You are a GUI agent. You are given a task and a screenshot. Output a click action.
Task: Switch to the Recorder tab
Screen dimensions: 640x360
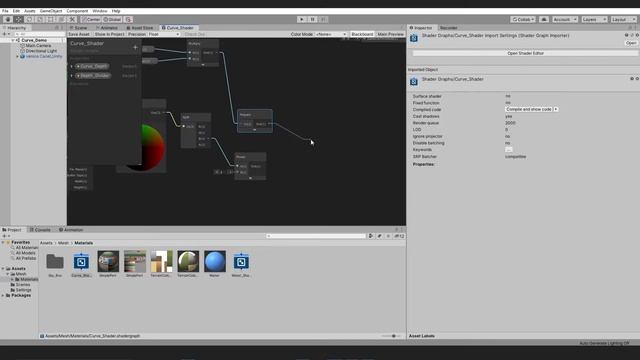449,28
